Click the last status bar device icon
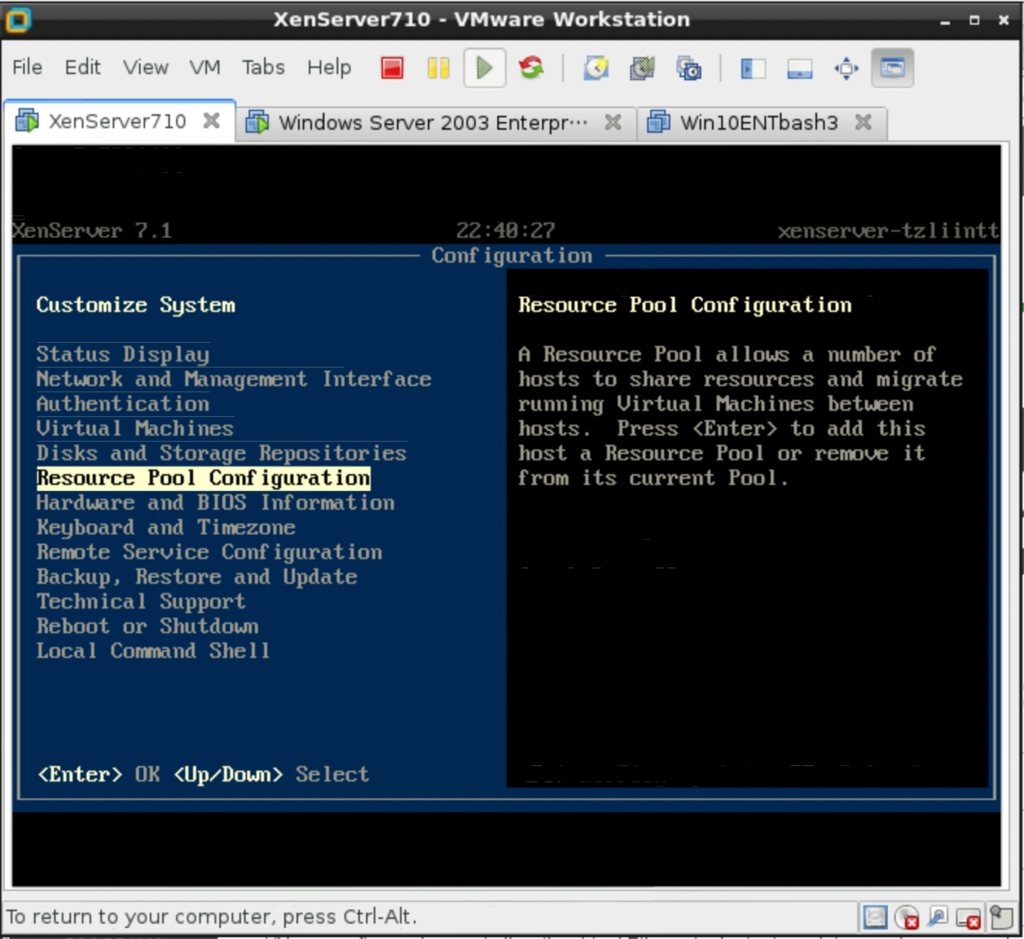This screenshot has height=939, width=1024. pyautogui.click(x=1001, y=917)
